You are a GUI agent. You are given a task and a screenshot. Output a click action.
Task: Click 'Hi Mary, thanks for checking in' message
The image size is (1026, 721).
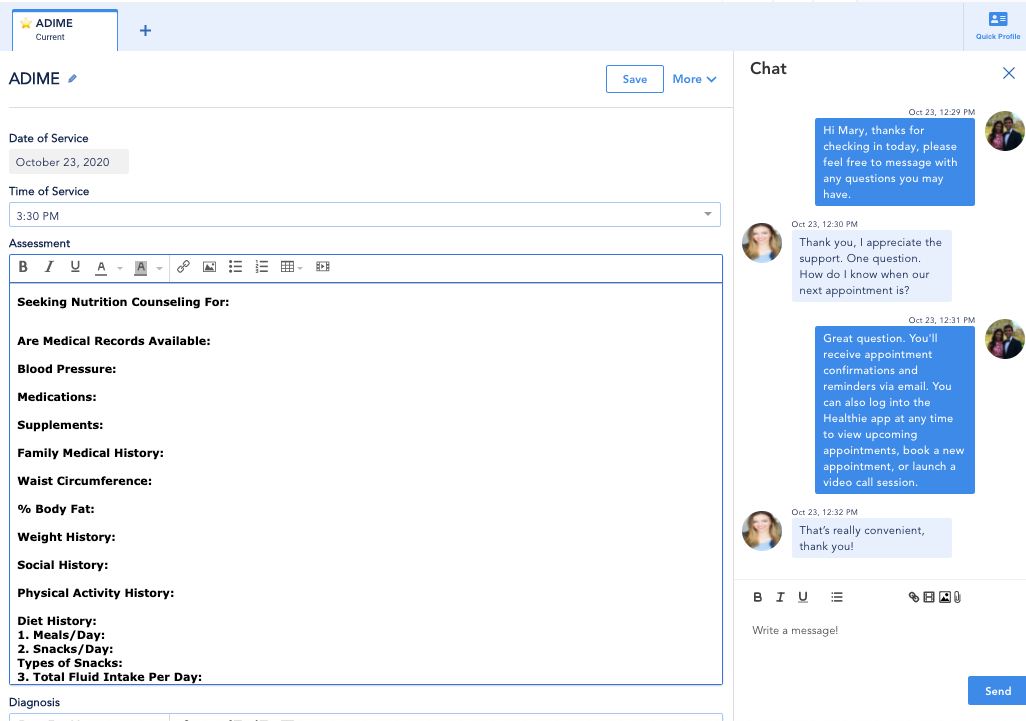pos(894,162)
